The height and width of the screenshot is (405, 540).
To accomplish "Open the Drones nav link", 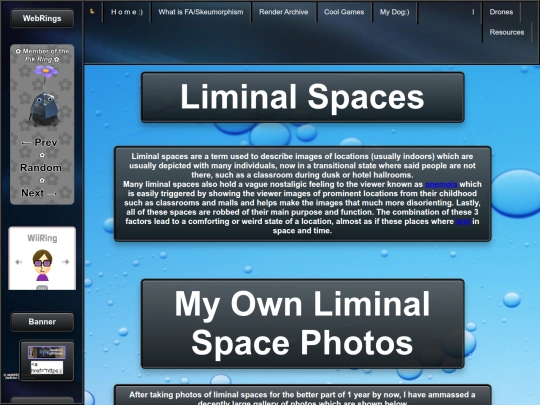I will pyautogui.click(x=501, y=12).
